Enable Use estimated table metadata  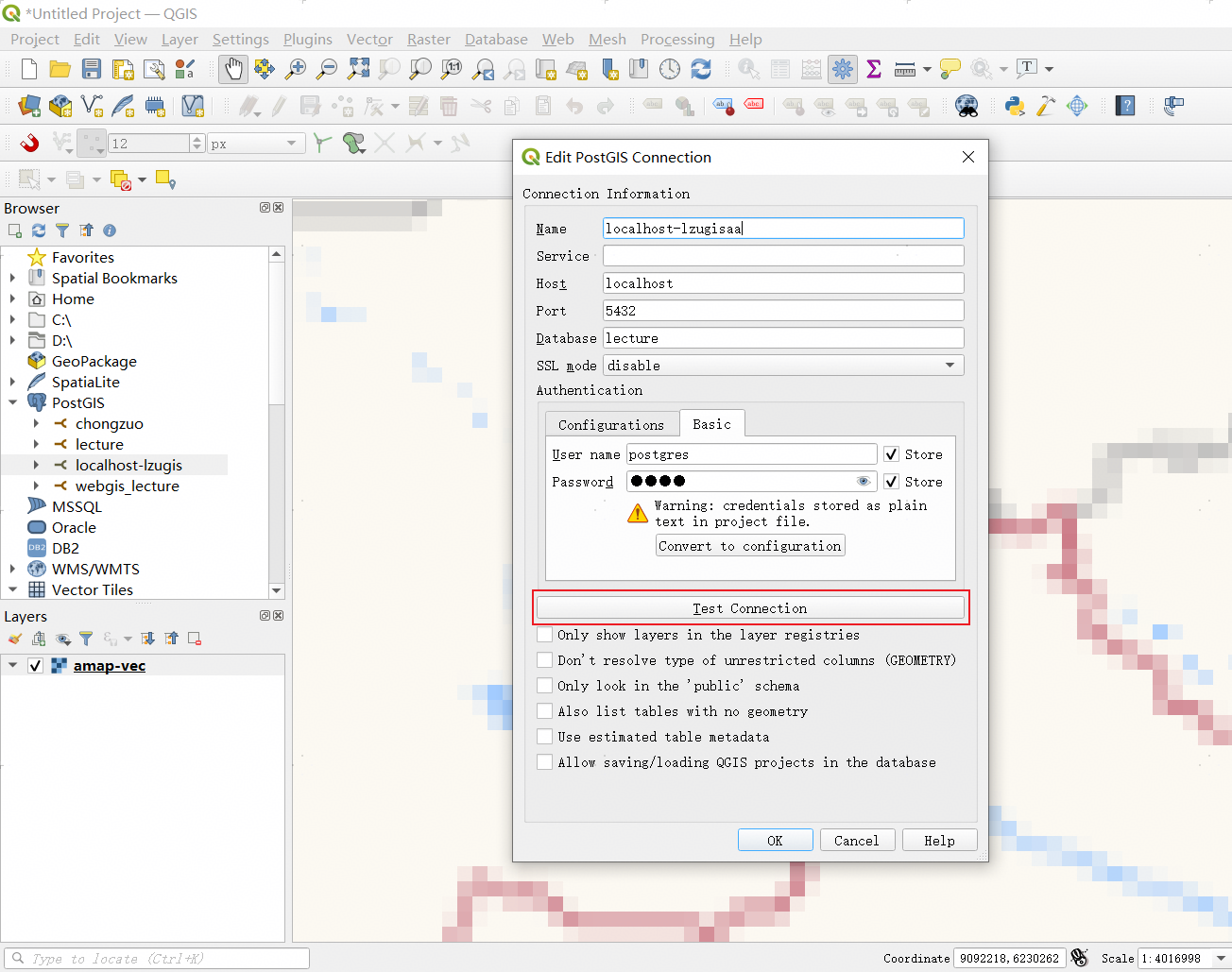click(545, 737)
